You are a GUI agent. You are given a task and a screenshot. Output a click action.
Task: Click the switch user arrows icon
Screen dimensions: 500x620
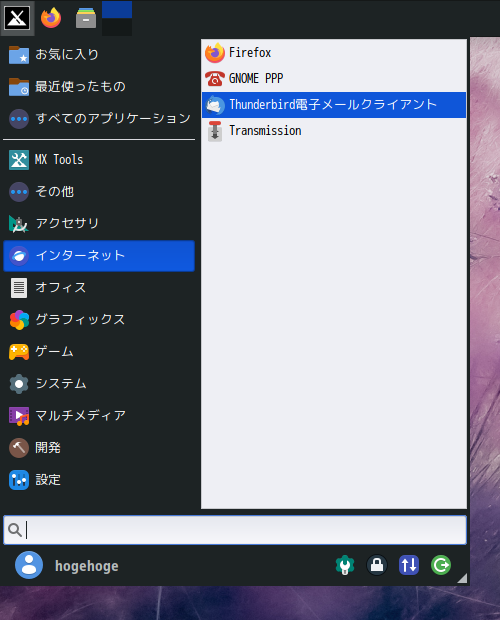[409, 565]
